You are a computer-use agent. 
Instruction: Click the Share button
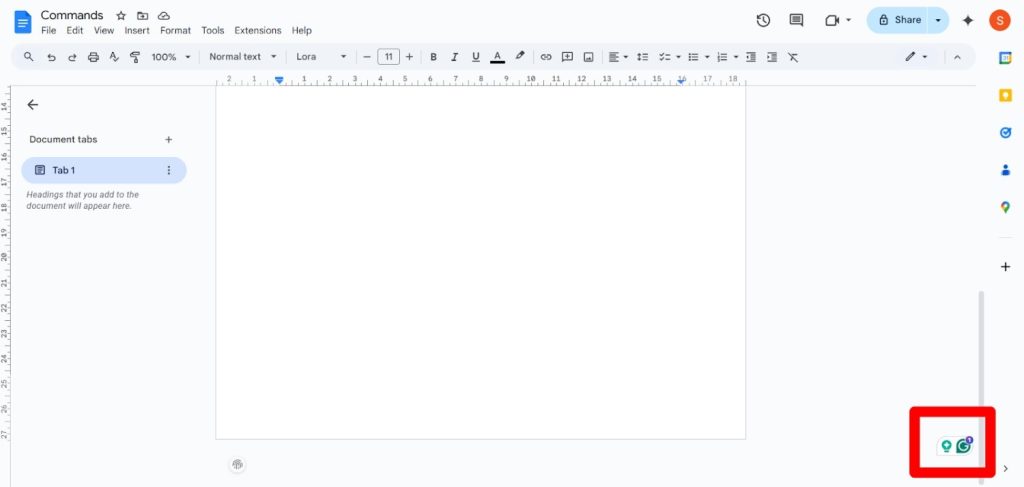[x=899, y=20]
